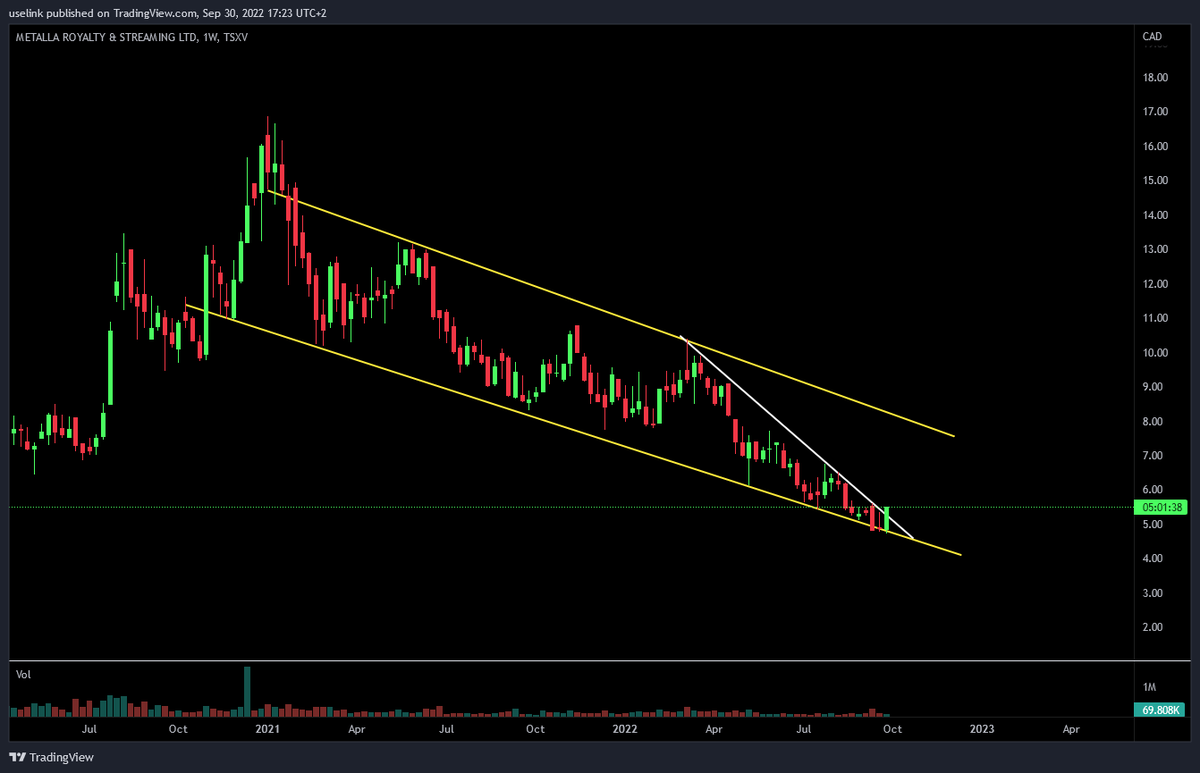Screen dimensions: 1200x773
Task: Click the tallest volume bar near 2021
Action: (x=247, y=691)
